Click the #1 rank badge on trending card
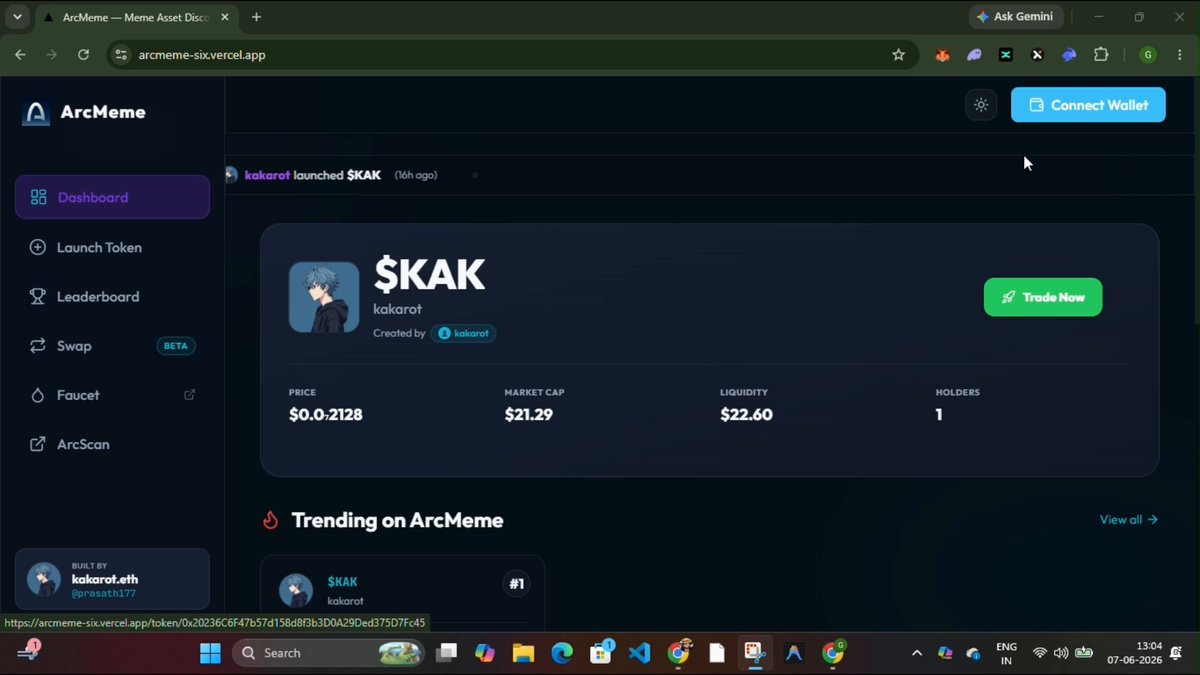This screenshot has width=1200, height=675. coord(516,584)
